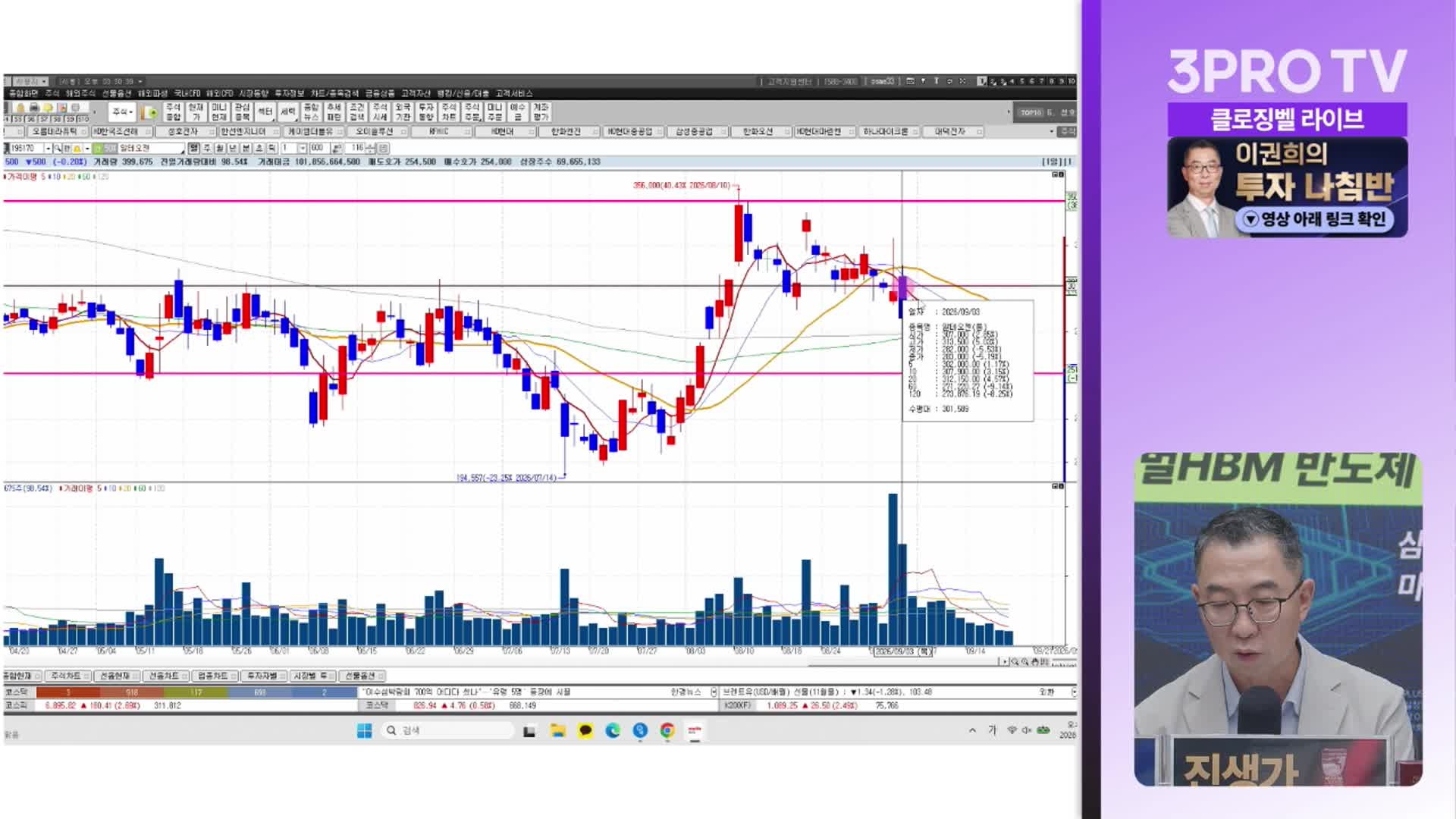Open the Windows Start button
This screenshot has width=1456, height=819.
coord(364,730)
